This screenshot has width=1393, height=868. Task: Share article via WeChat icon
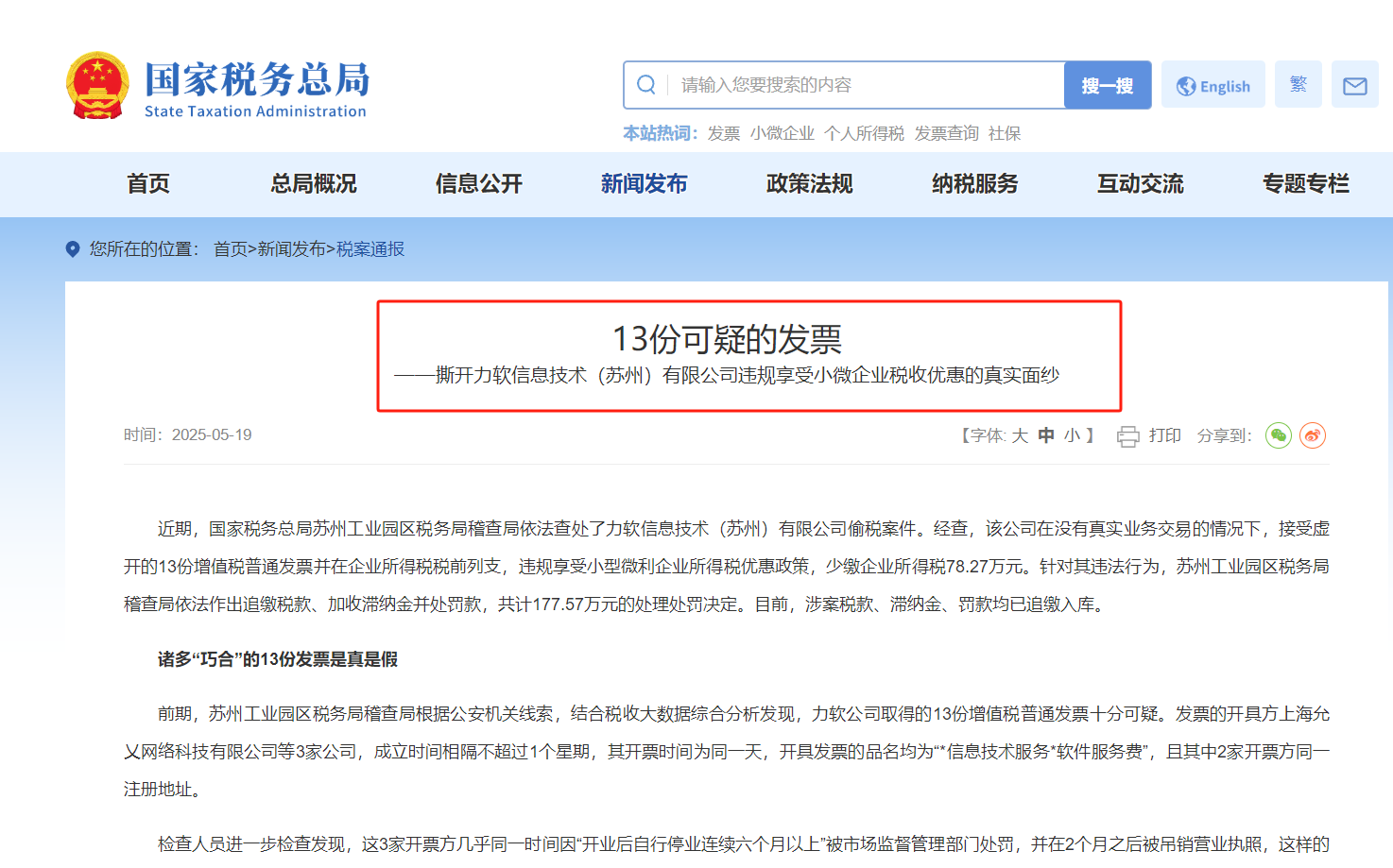point(1279,435)
